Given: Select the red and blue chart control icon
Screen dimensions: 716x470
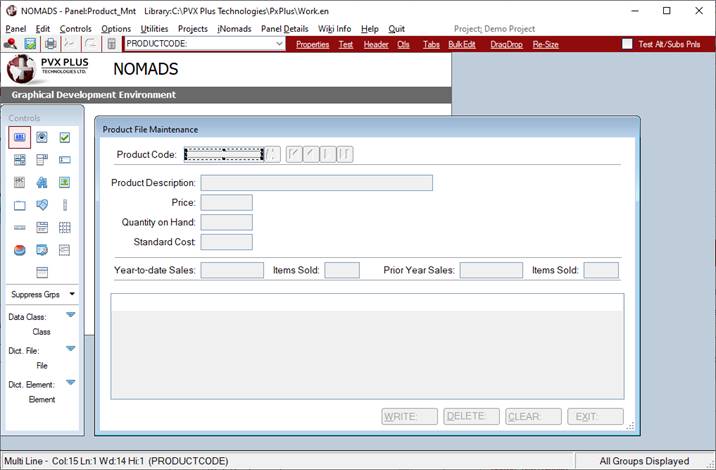Looking at the screenshot, I should tap(20, 250).
